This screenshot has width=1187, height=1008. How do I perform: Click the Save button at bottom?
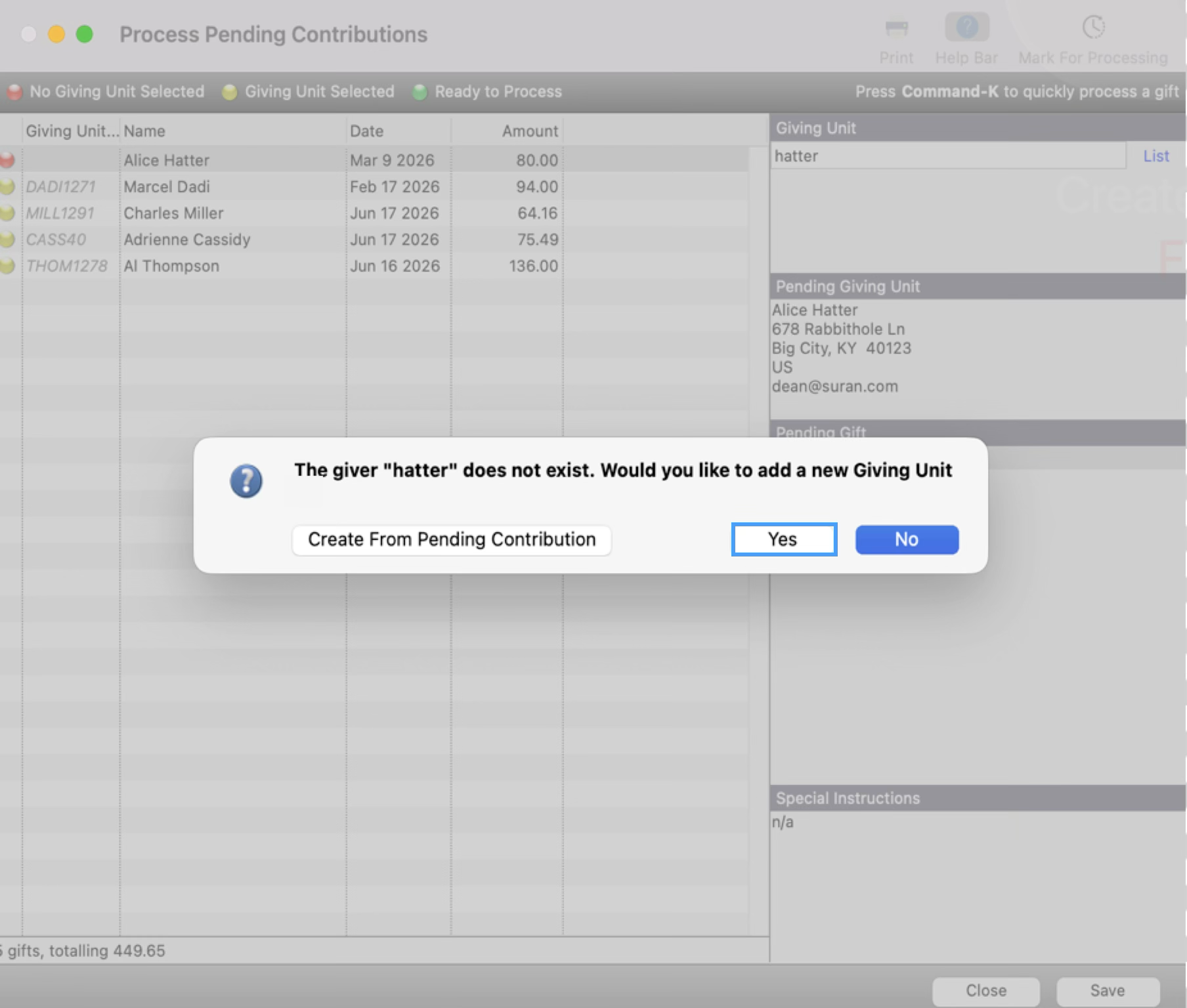tap(1108, 990)
